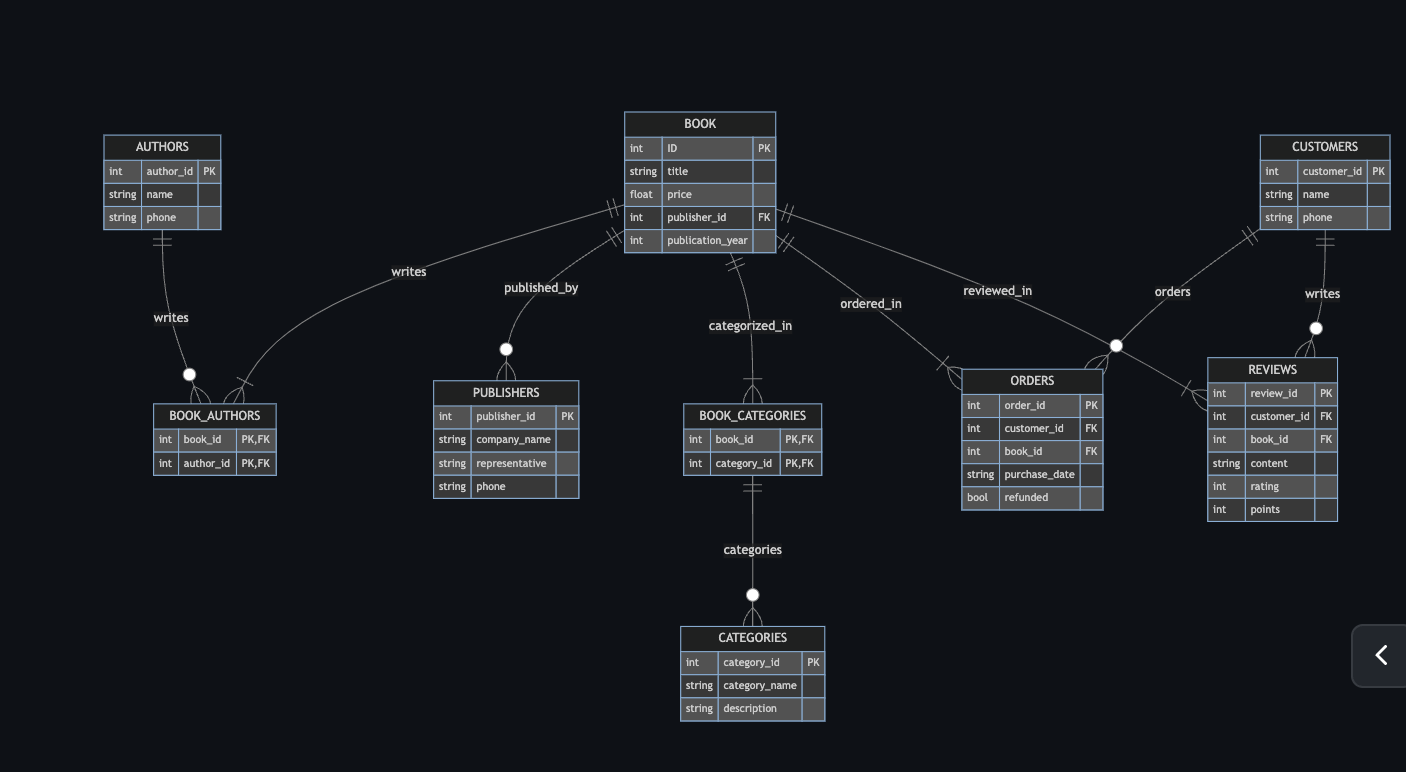This screenshot has height=772, width=1406.
Task: Select the BOOK_AUTHORS entity header
Action: point(215,416)
